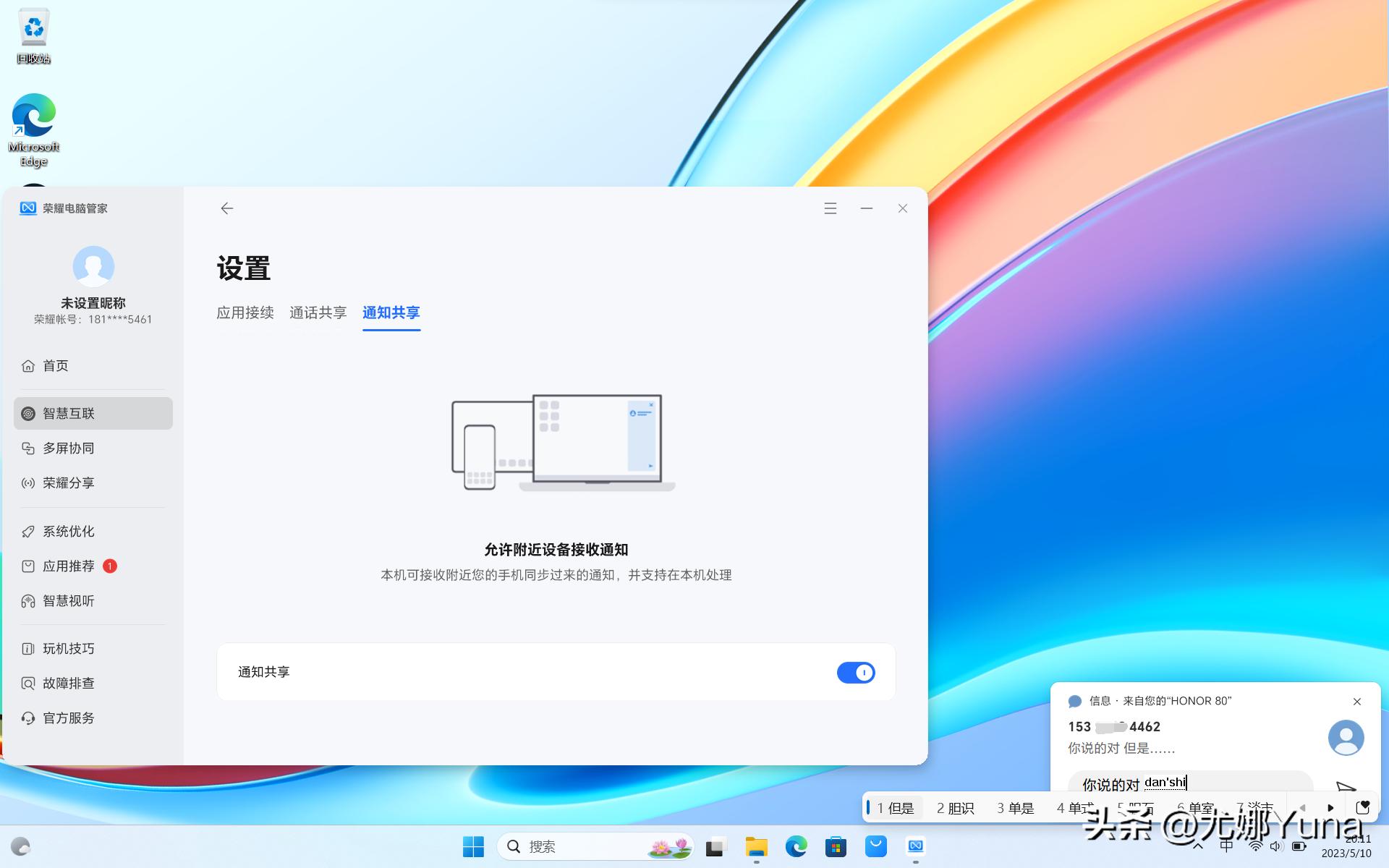This screenshot has height=868, width=1389.
Task: Open 官方服务 at the sidebar bottom
Action: [x=67, y=718]
